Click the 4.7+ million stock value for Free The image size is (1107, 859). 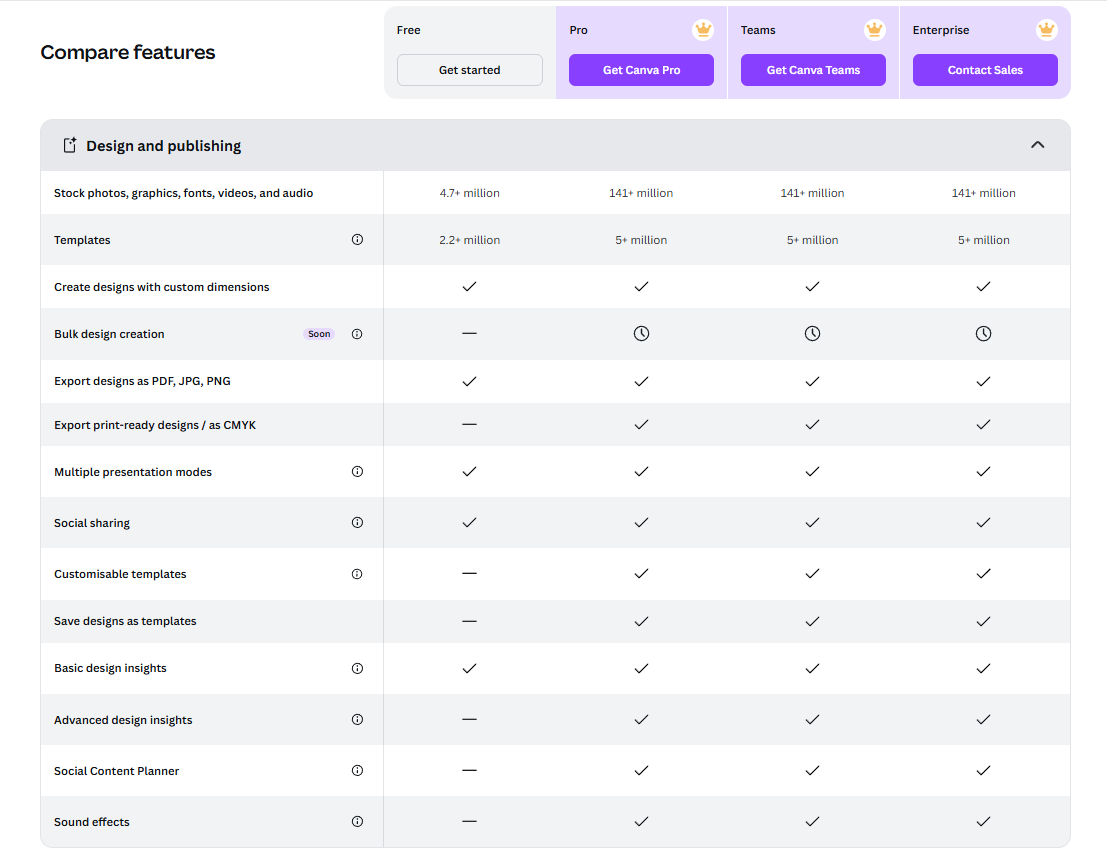469,193
